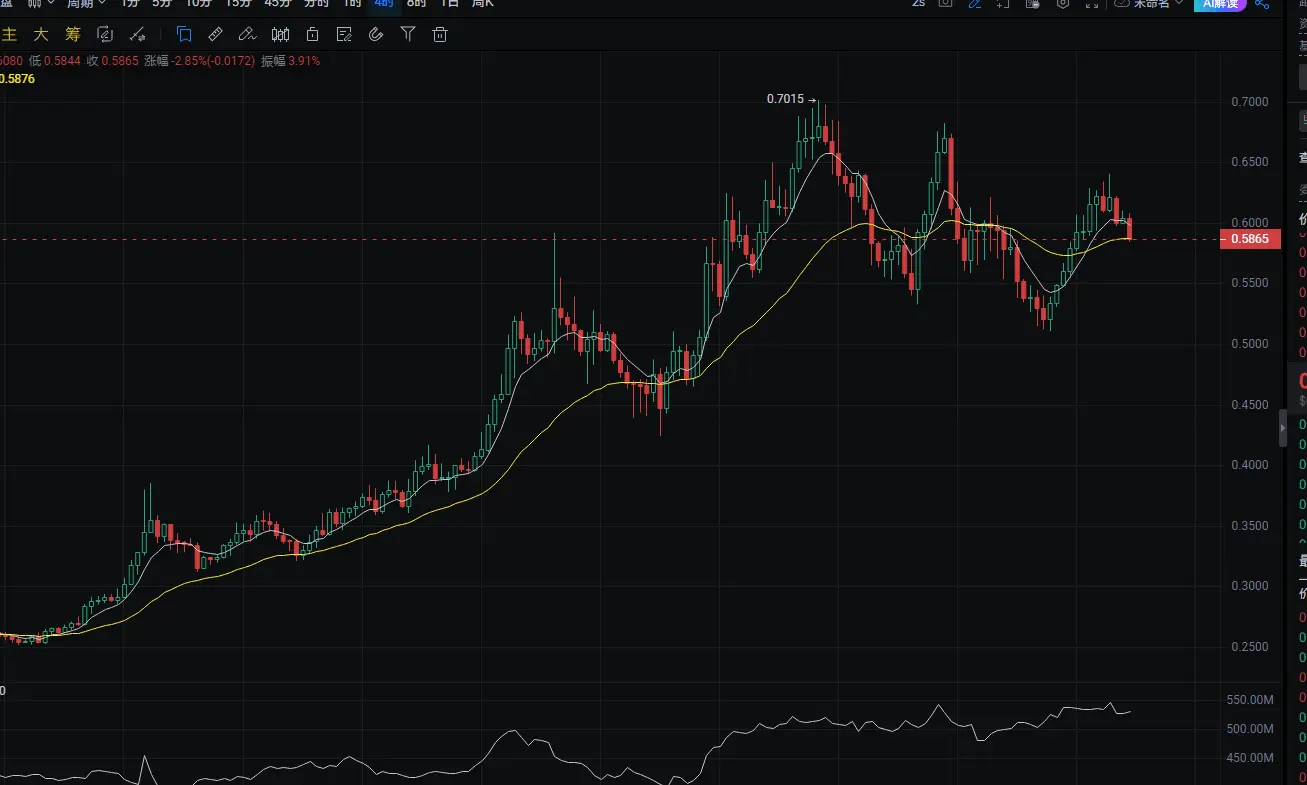The image size is (1307, 785).
Task: Switch to the 5分 timeframe
Action: [162, 3]
